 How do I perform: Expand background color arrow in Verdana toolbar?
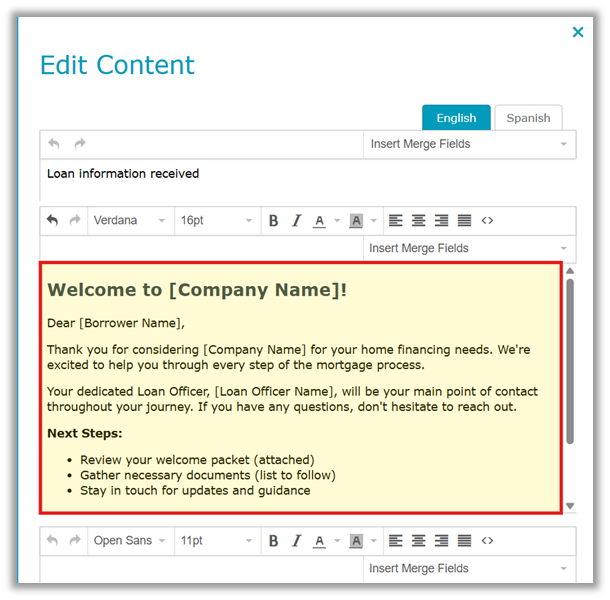(x=374, y=221)
